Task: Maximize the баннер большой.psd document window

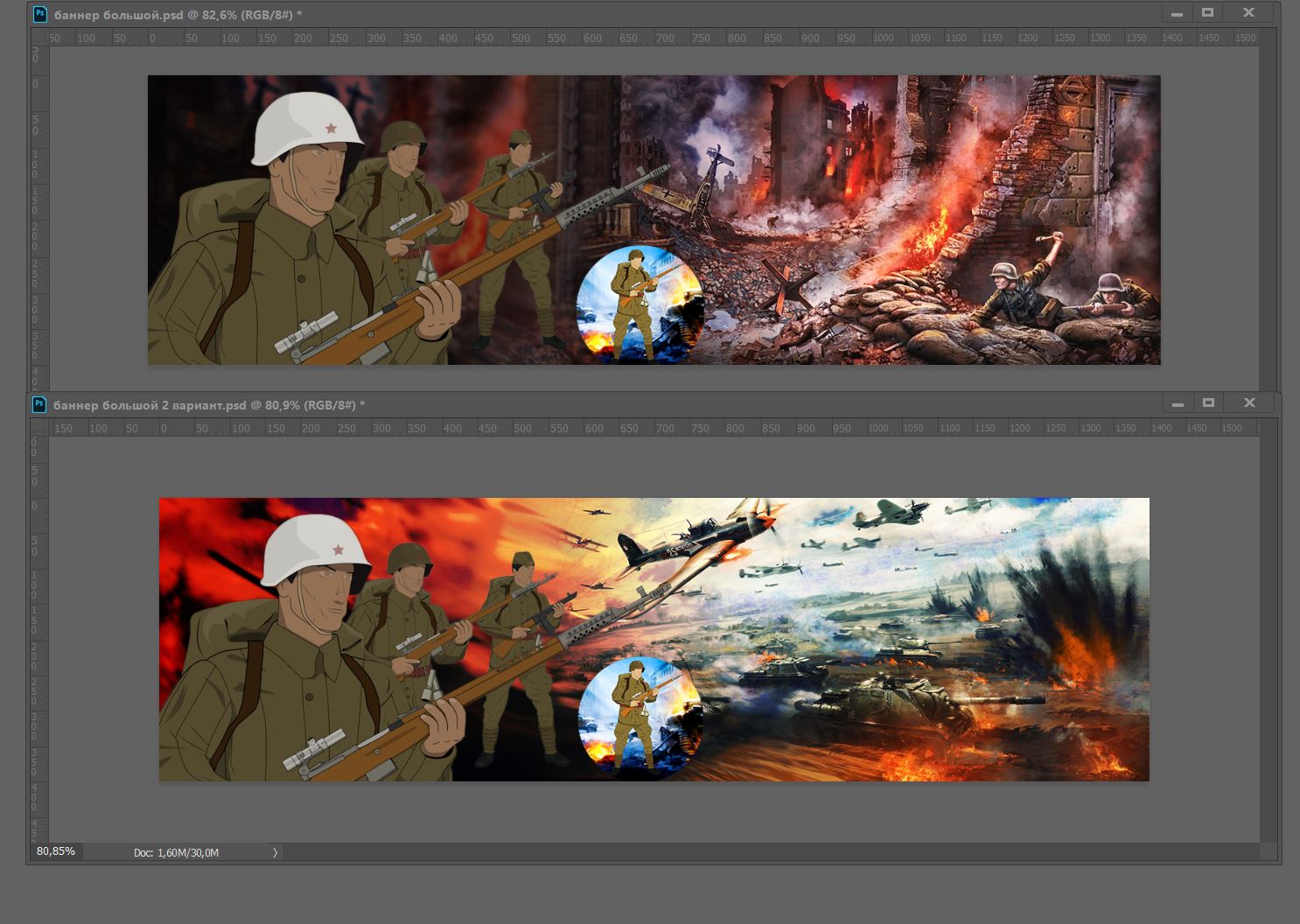Action: [1208, 13]
